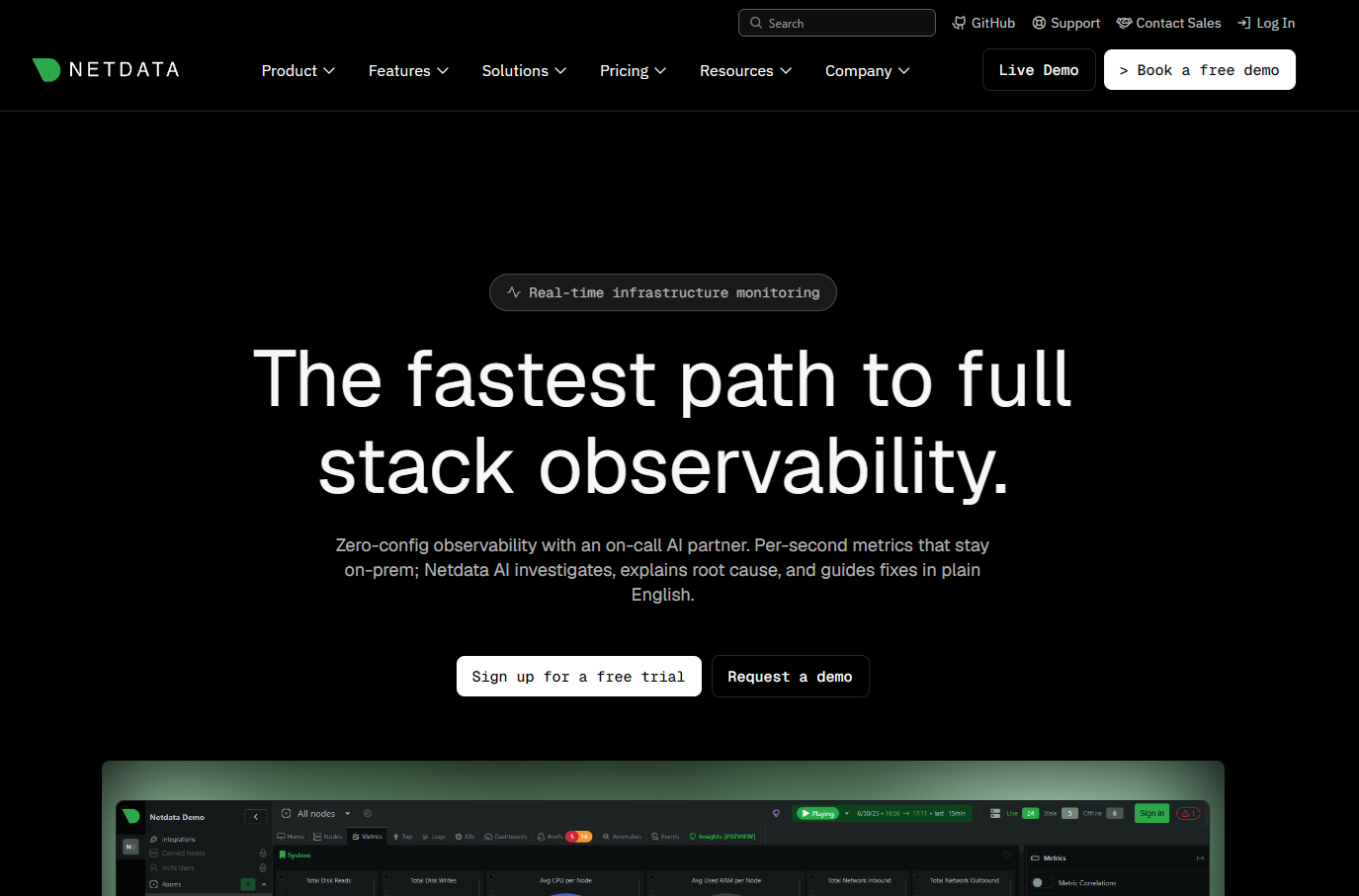This screenshot has width=1359, height=896.
Task: Open the Top tab in preview
Action: tap(402, 837)
